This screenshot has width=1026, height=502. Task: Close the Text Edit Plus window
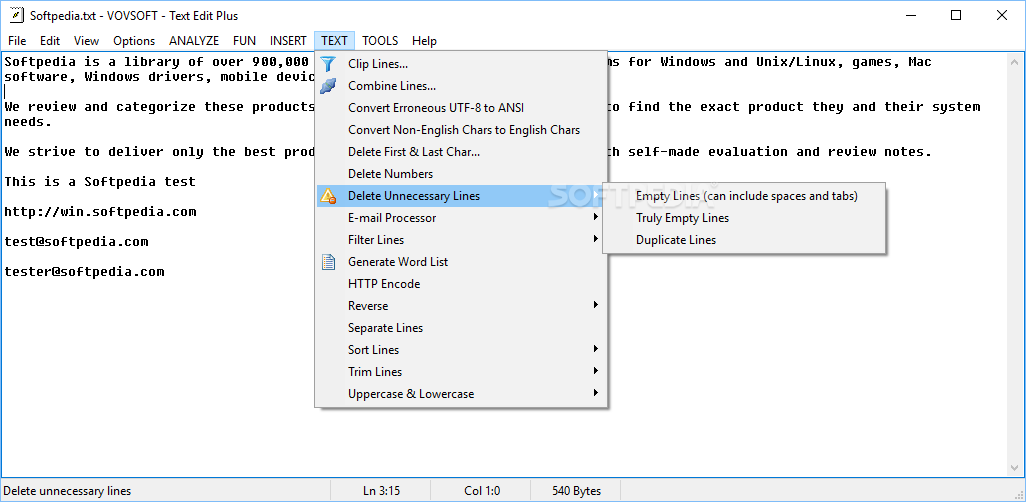tap(1002, 16)
